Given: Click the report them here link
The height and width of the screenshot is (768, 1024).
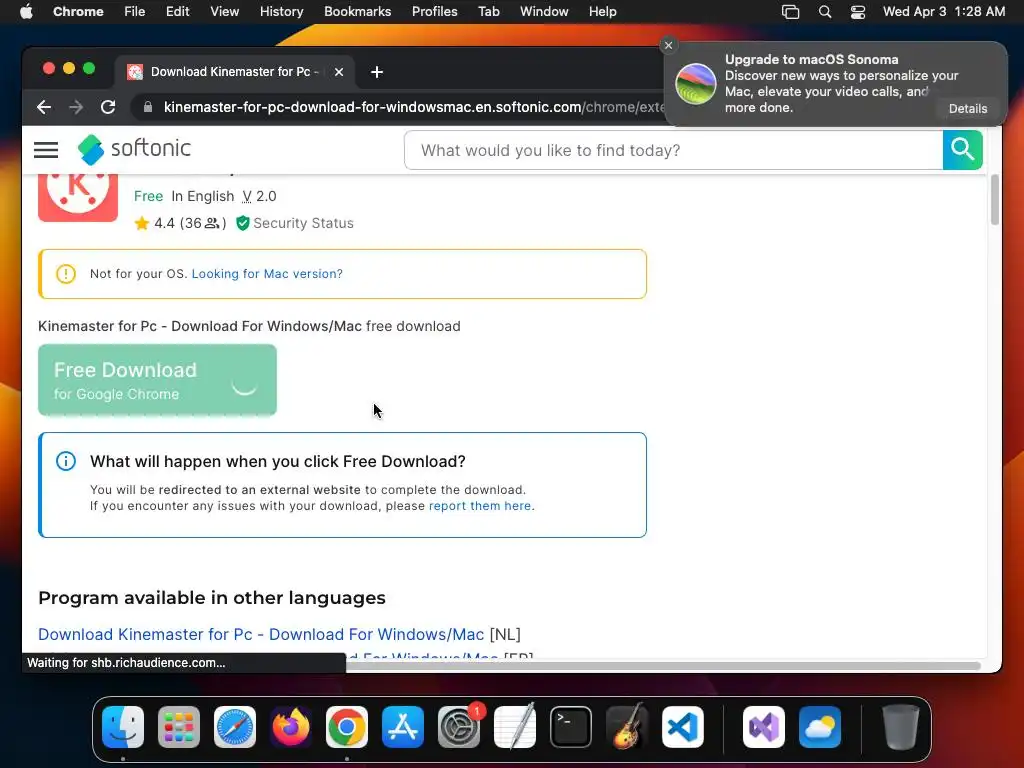Looking at the screenshot, I should (480, 505).
